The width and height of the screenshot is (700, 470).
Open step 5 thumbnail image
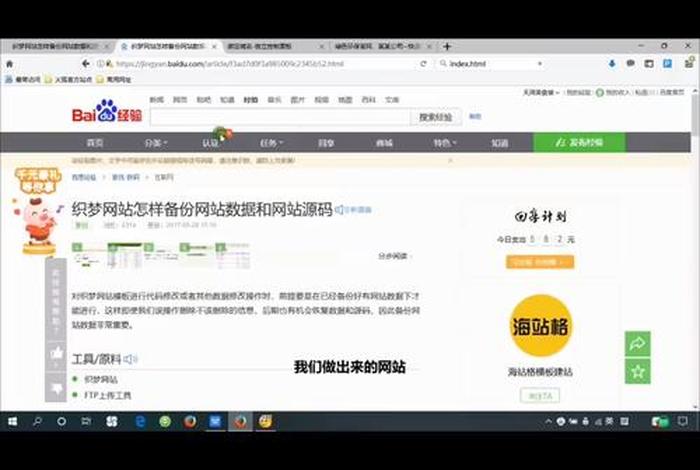coord(233,256)
